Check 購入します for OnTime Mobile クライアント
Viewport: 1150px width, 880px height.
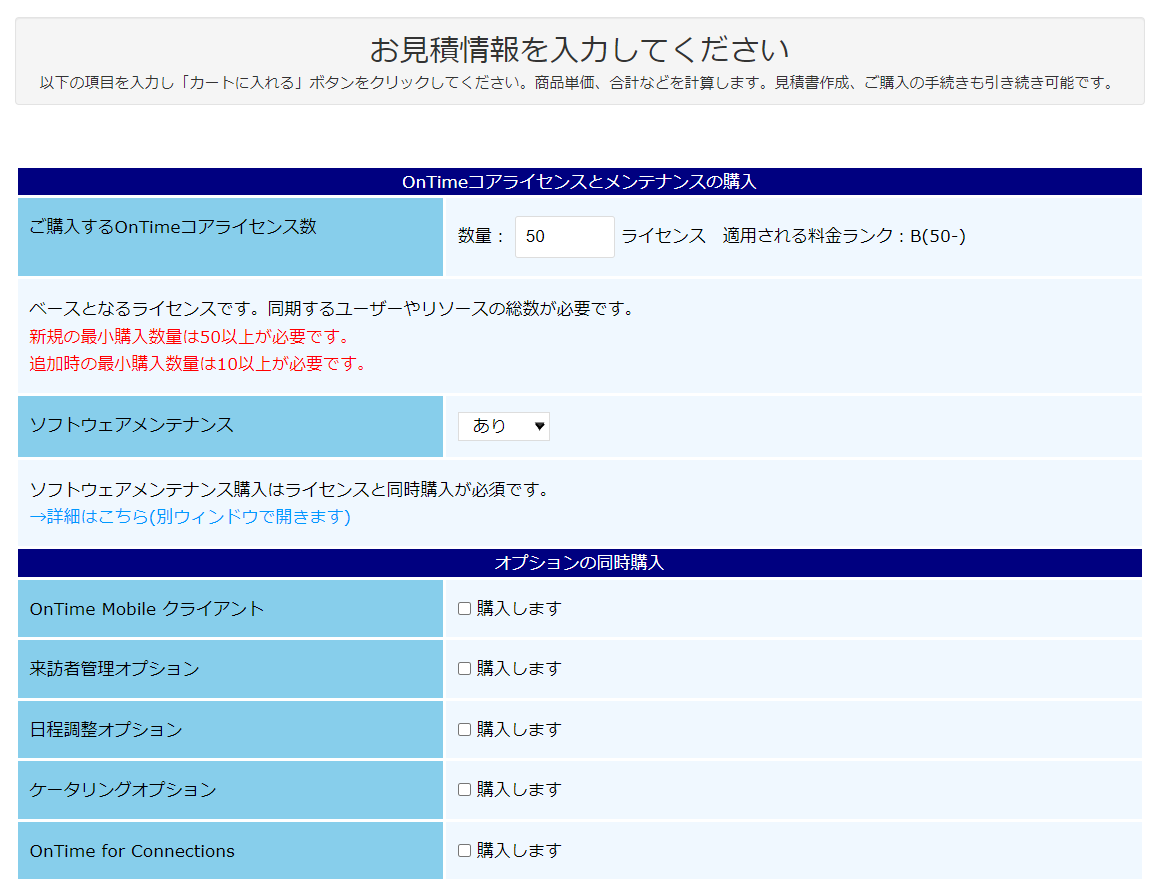464,609
